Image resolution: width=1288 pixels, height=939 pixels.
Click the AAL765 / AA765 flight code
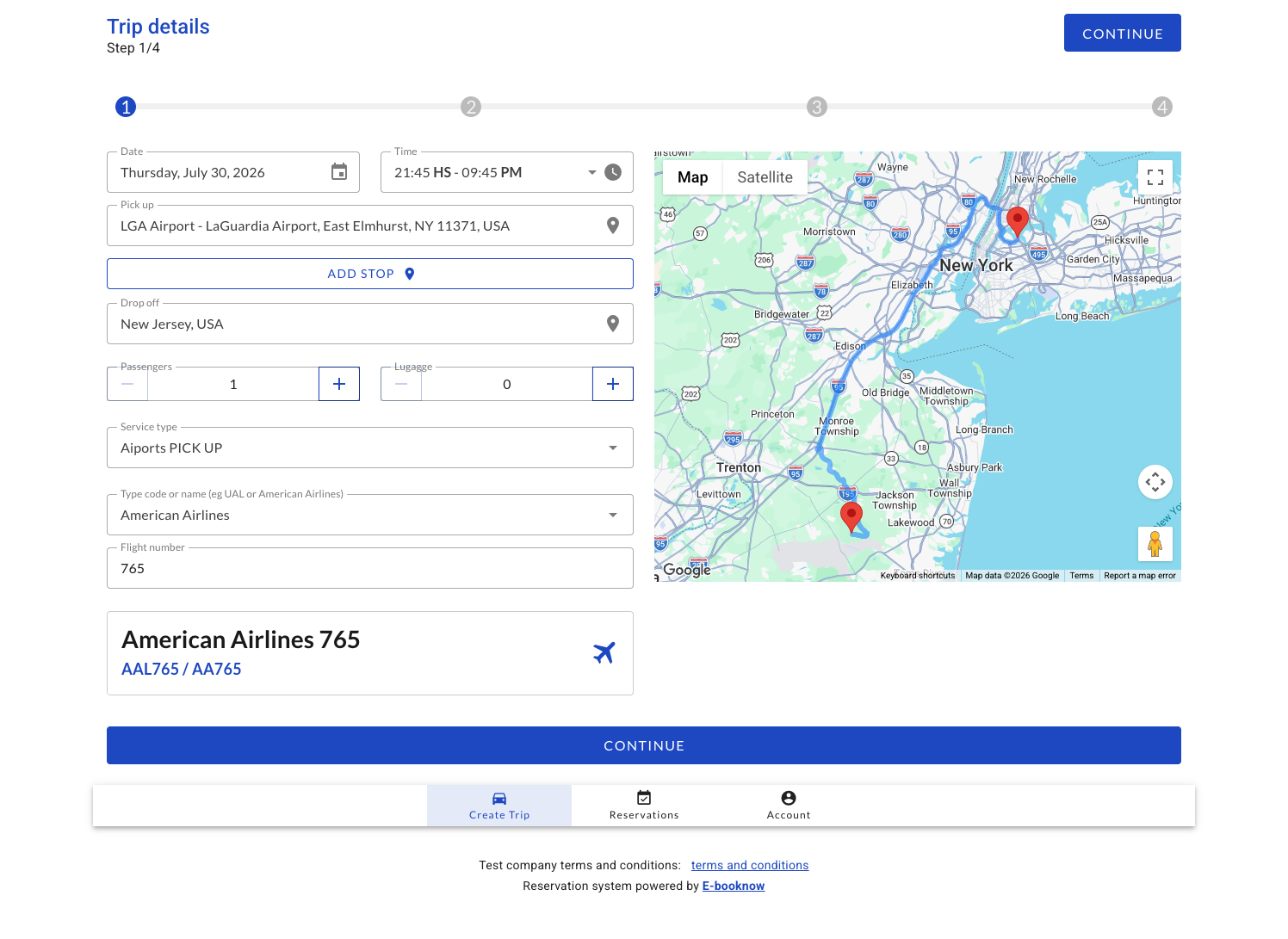(182, 669)
